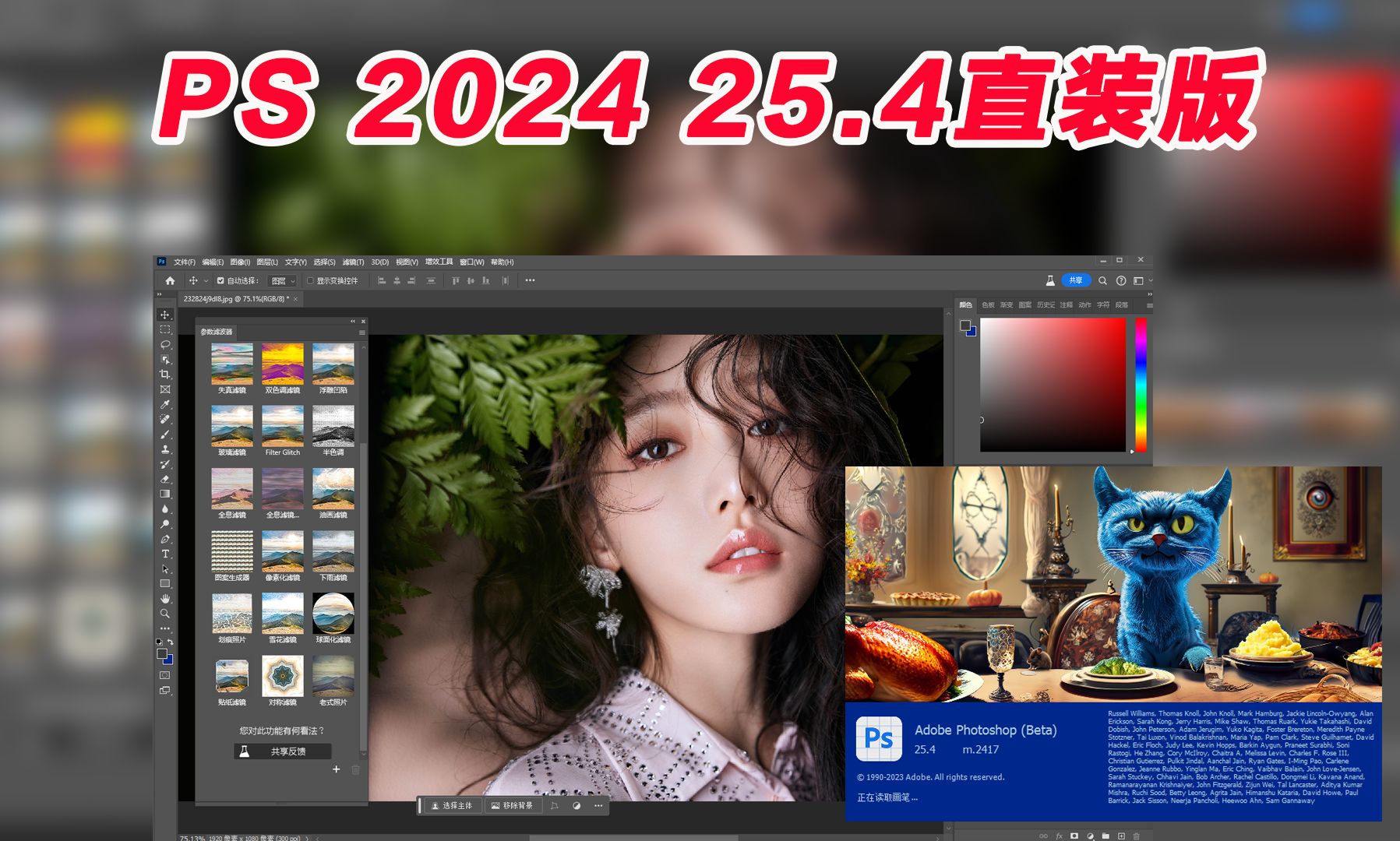Open the Help question mark icon

1121,280
